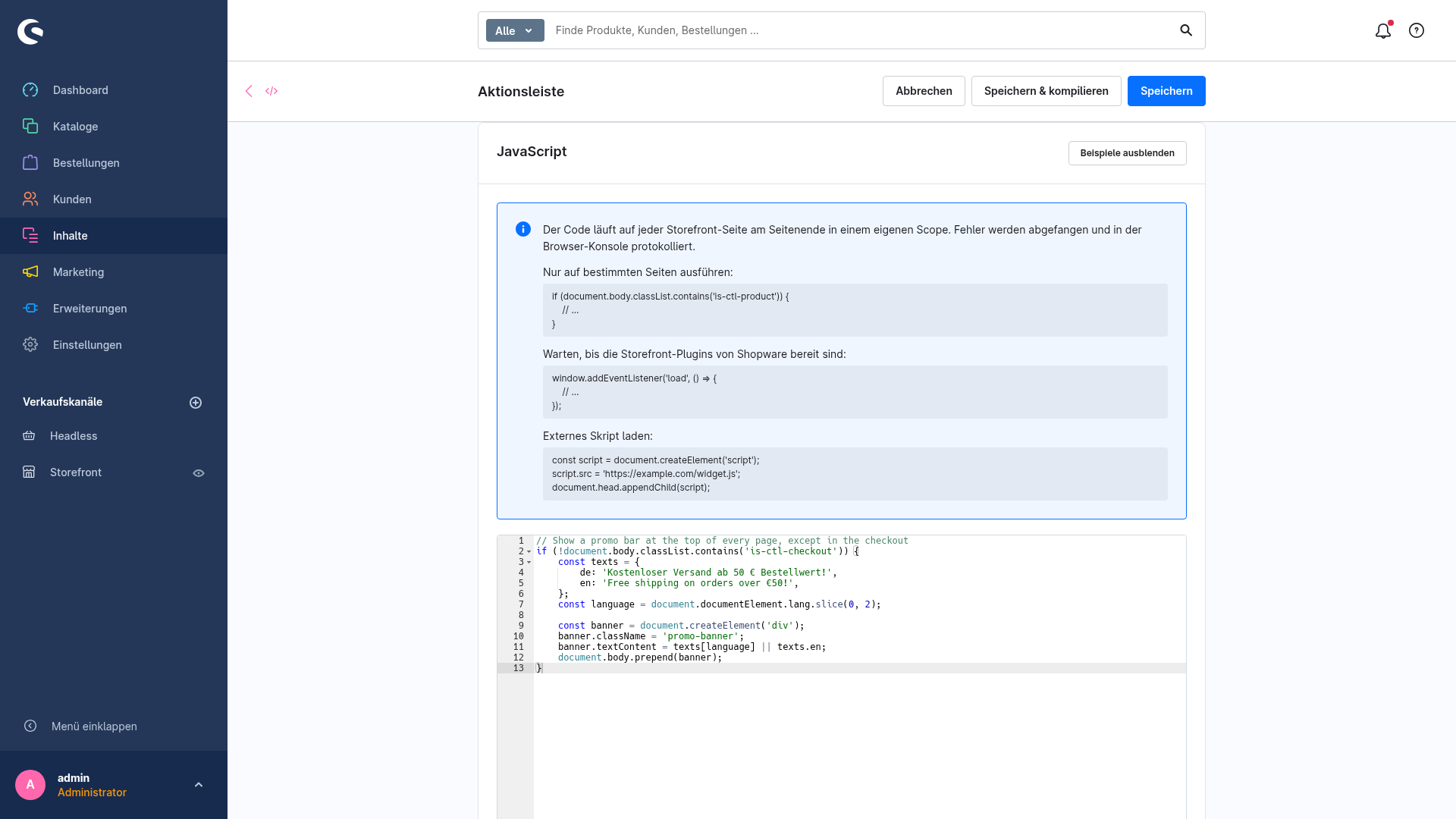Select the Bestellungen bag icon
The image size is (1456, 819).
coord(30,163)
